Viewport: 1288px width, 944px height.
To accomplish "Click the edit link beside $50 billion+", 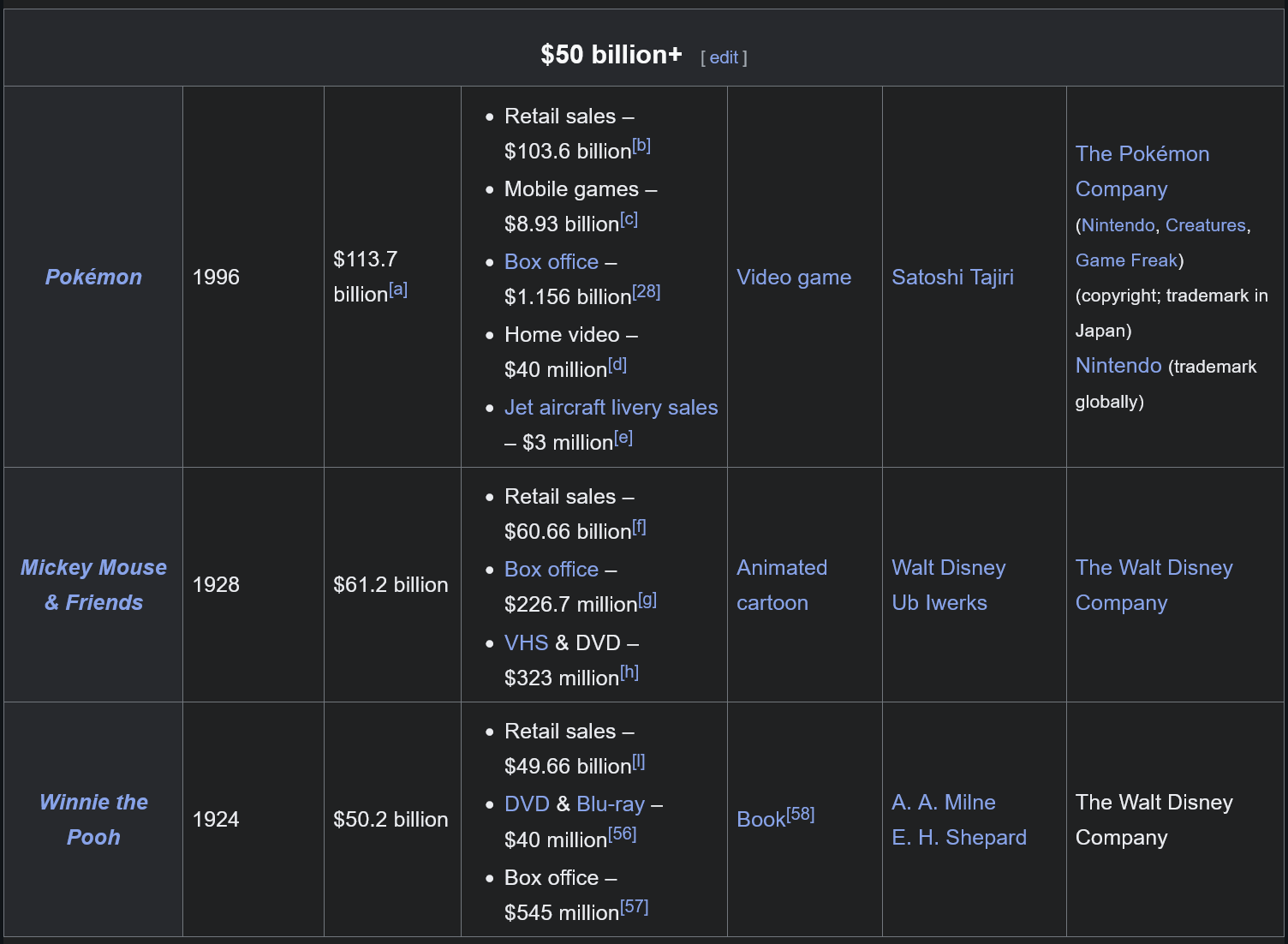I will [724, 57].
